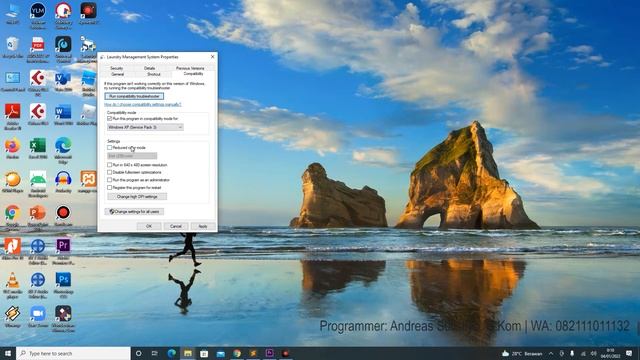Screen dimensions: 640x360
Task: Open the Windows XP compatibility mode dropdown
Action: 145,127
